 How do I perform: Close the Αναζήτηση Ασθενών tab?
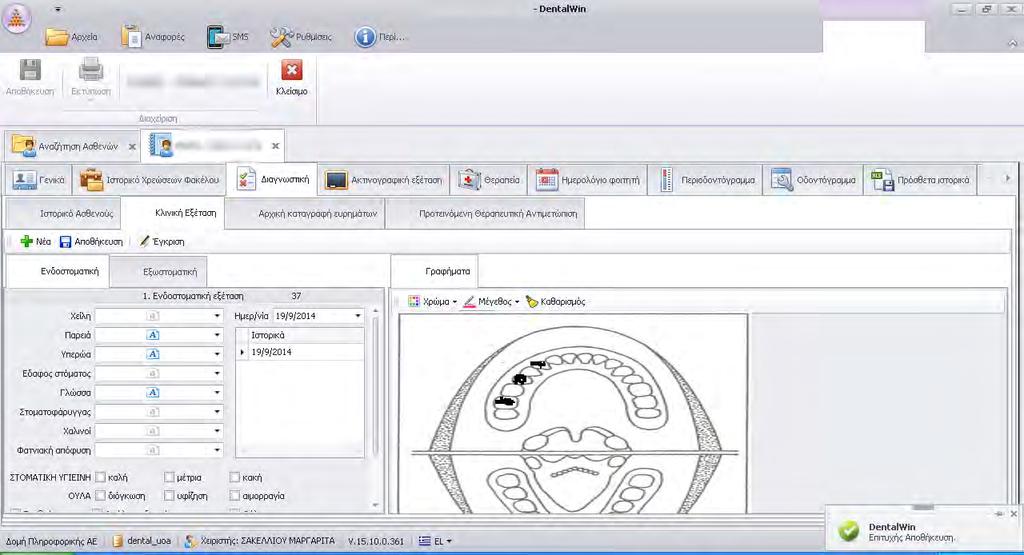click(132, 146)
